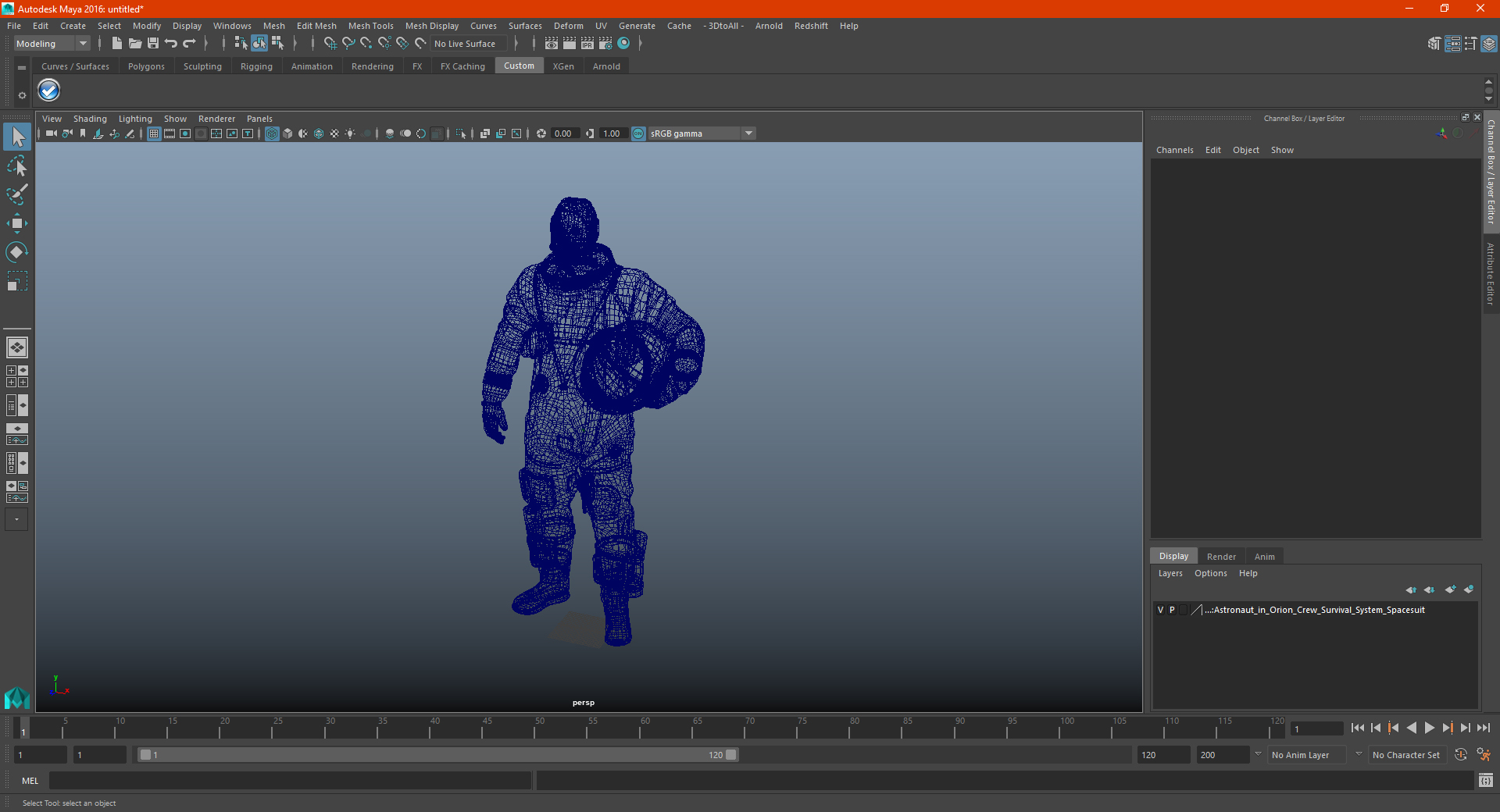Click the Save Scene icon
Viewport: 1500px width, 812px height.
(153, 44)
